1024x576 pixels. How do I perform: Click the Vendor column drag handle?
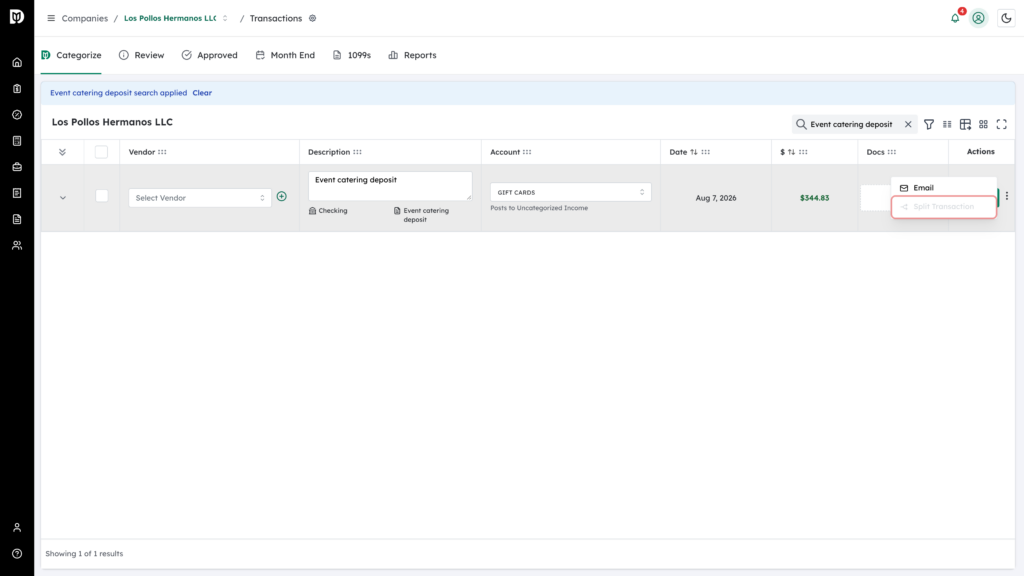coord(162,152)
